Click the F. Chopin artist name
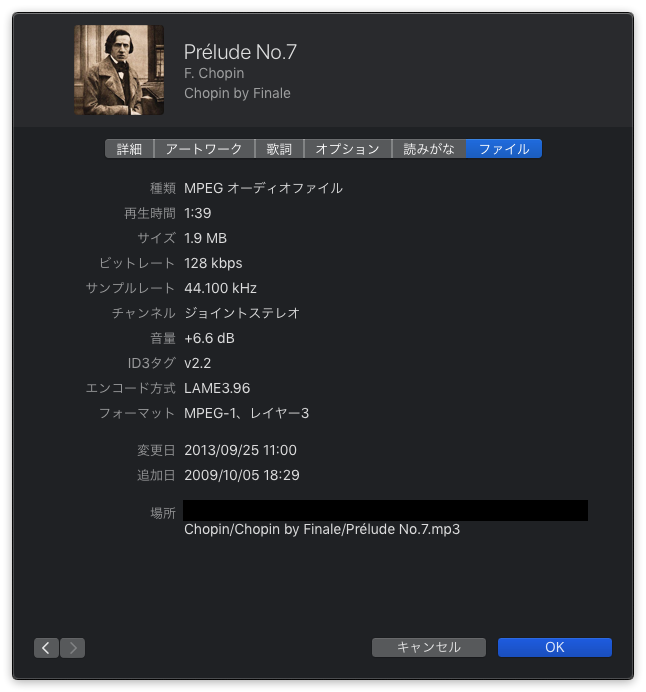Screen dimensions: 646x692 tap(214, 73)
